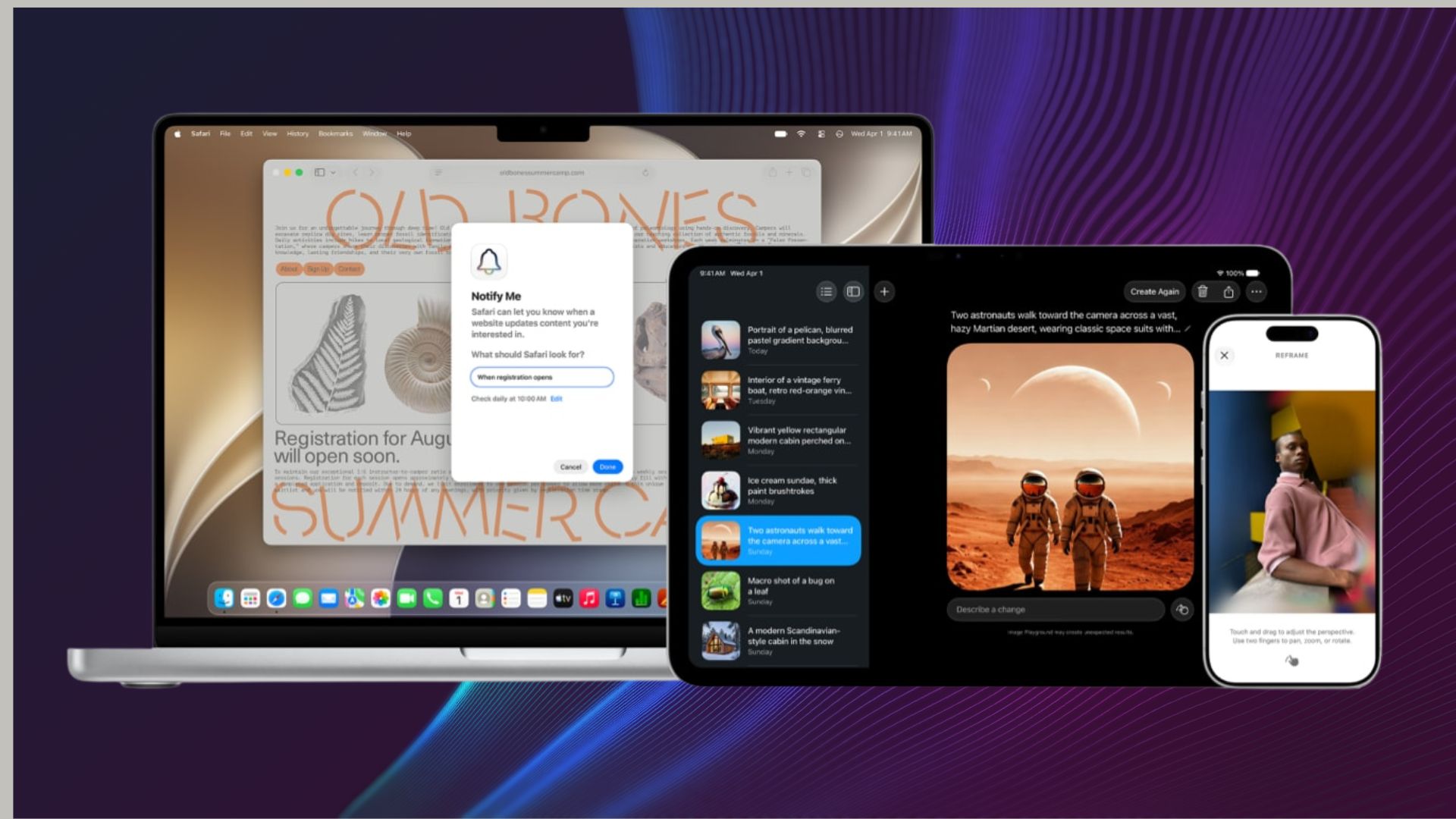Screen dimensions: 1456x819
Task: Click the date and time in menu bar
Action: (x=881, y=133)
